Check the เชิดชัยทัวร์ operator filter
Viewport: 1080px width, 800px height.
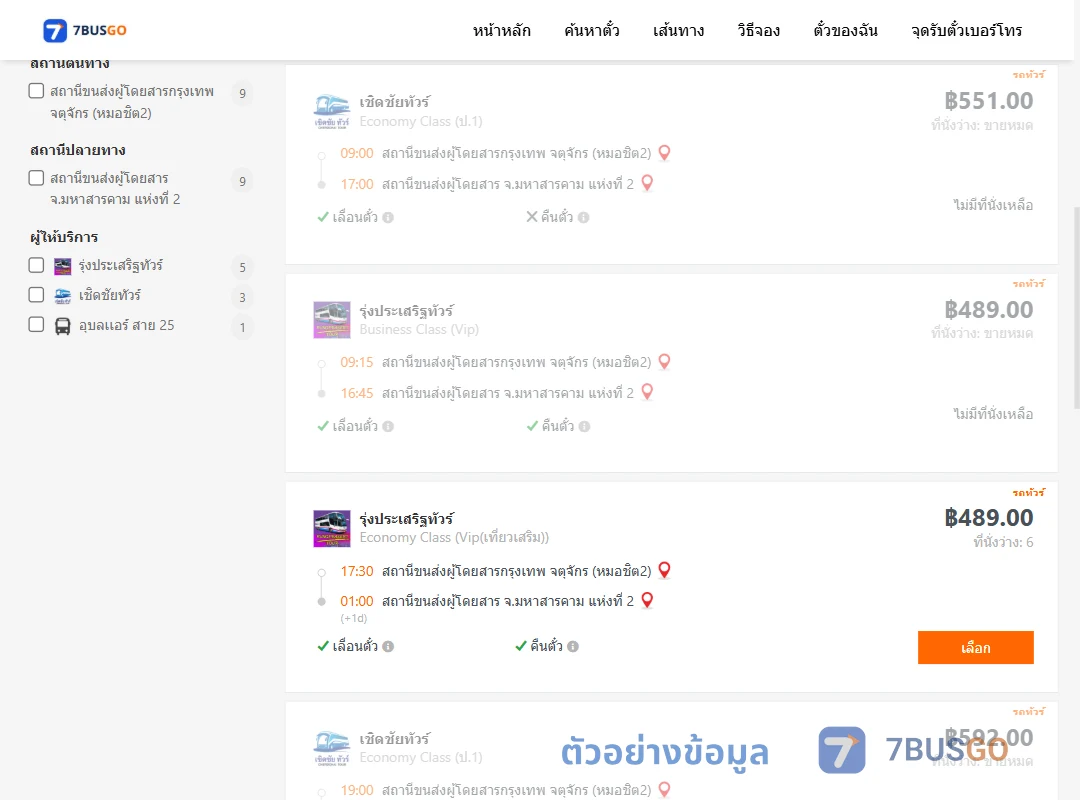coord(37,295)
